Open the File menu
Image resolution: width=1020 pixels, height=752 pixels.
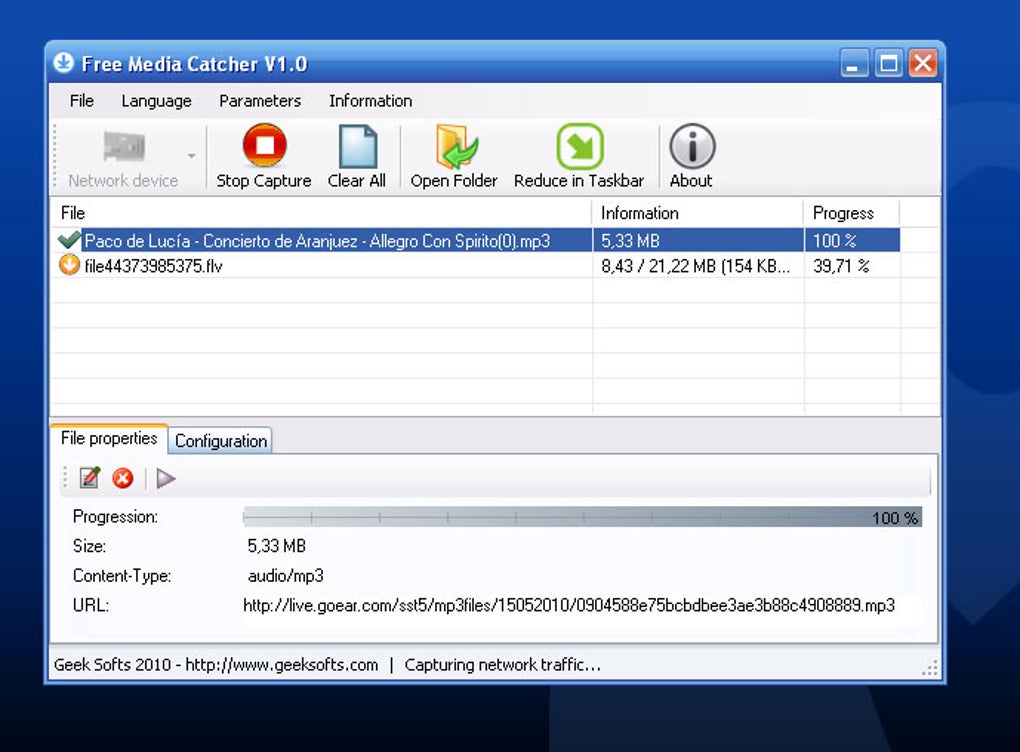coord(81,101)
